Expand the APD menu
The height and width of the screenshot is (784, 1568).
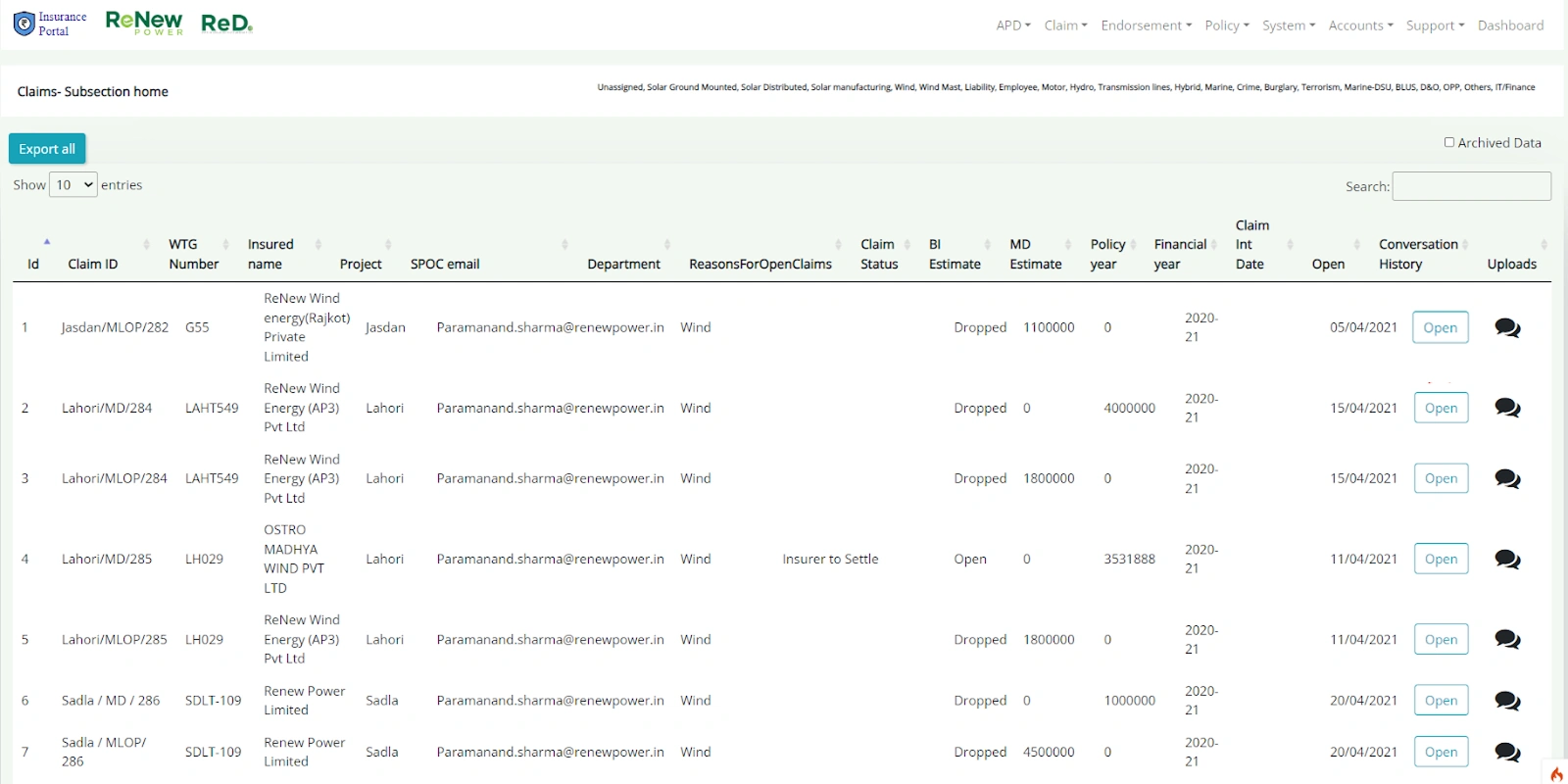(1013, 25)
